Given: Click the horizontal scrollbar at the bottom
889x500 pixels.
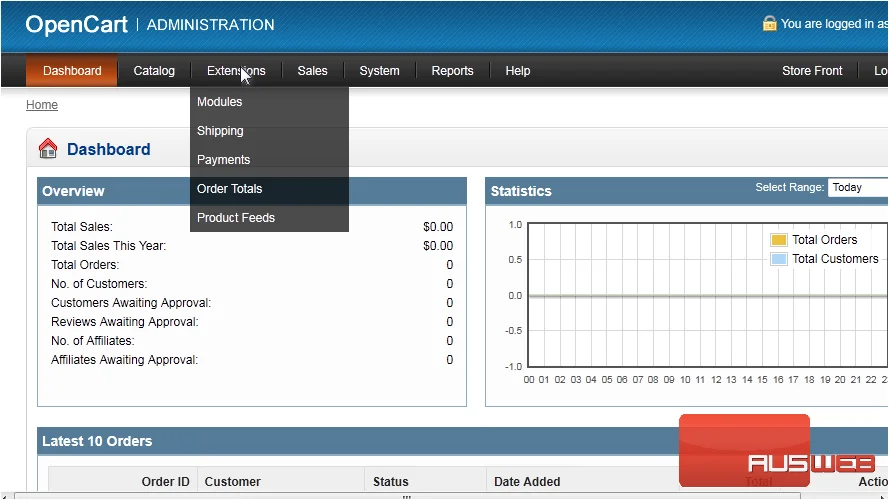Looking at the screenshot, I should point(407,496).
